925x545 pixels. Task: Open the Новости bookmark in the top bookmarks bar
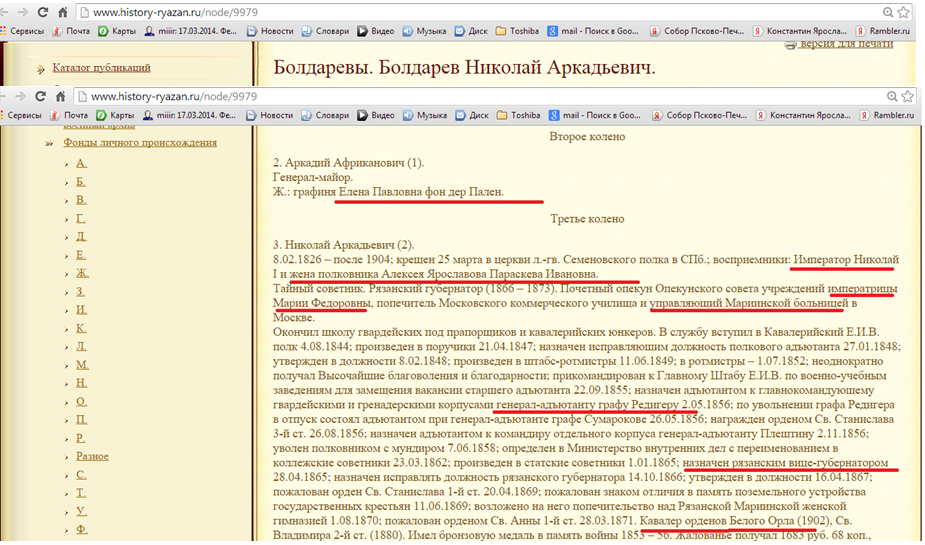click(x=270, y=31)
